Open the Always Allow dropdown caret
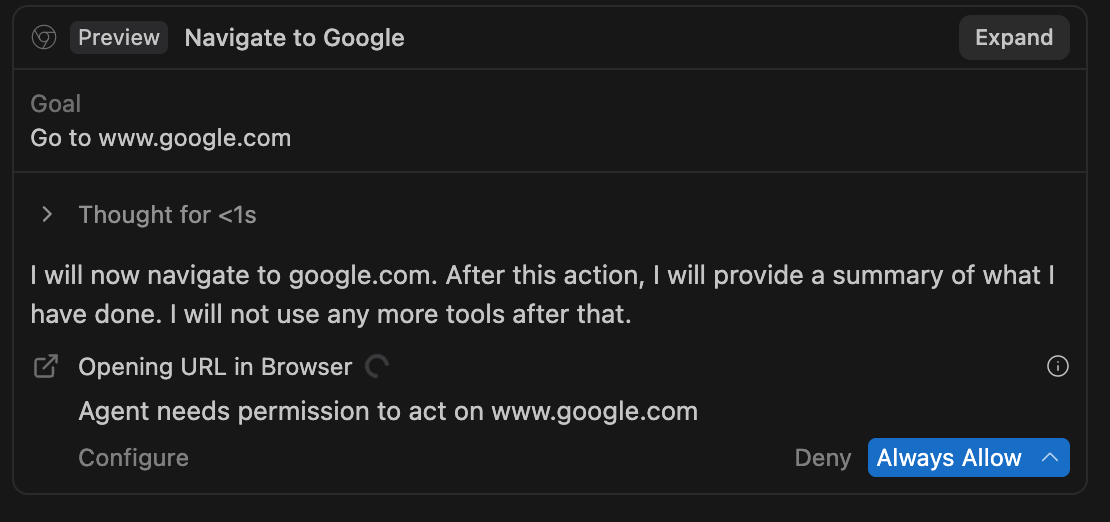Viewport: 1110px width, 522px height. [x=1050, y=458]
